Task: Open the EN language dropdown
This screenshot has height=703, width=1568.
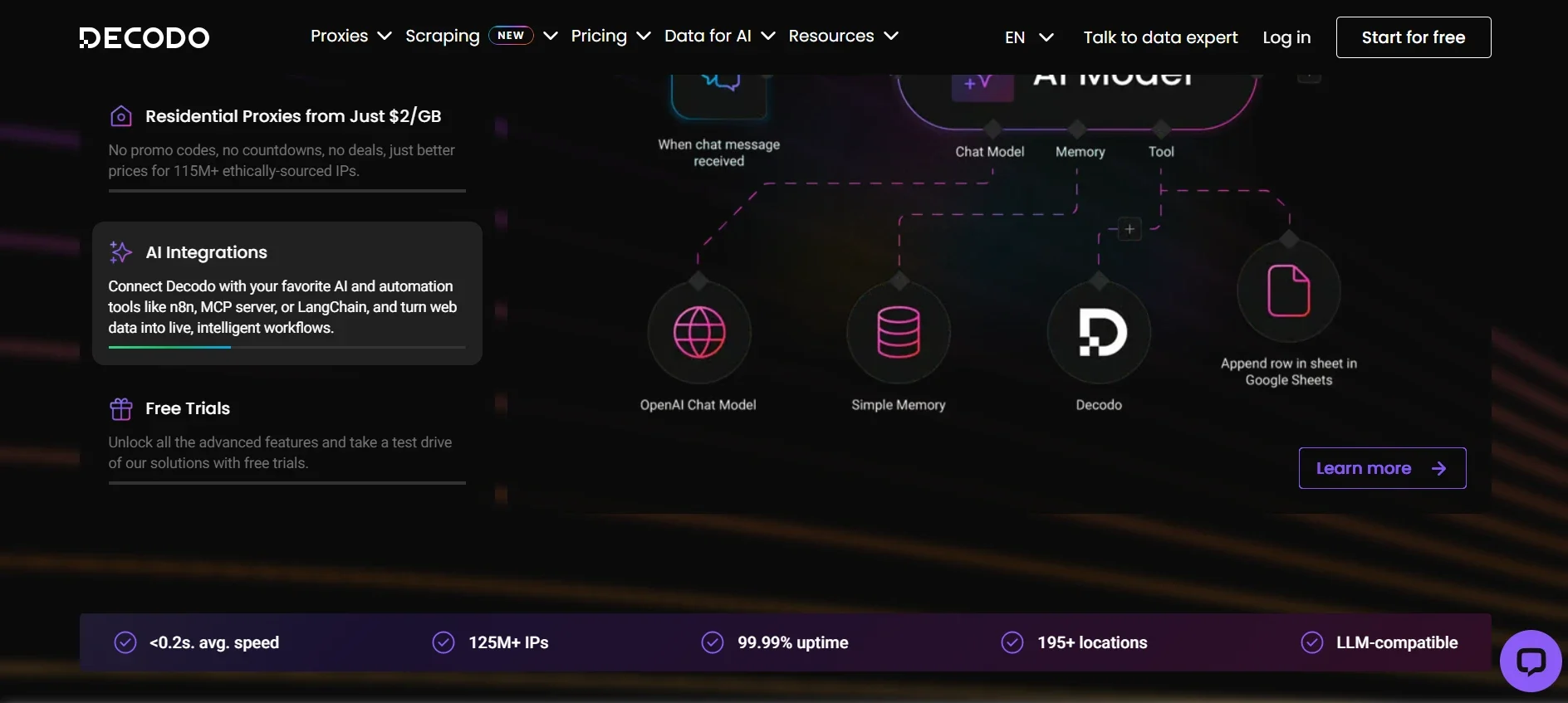Action: click(1029, 37)
